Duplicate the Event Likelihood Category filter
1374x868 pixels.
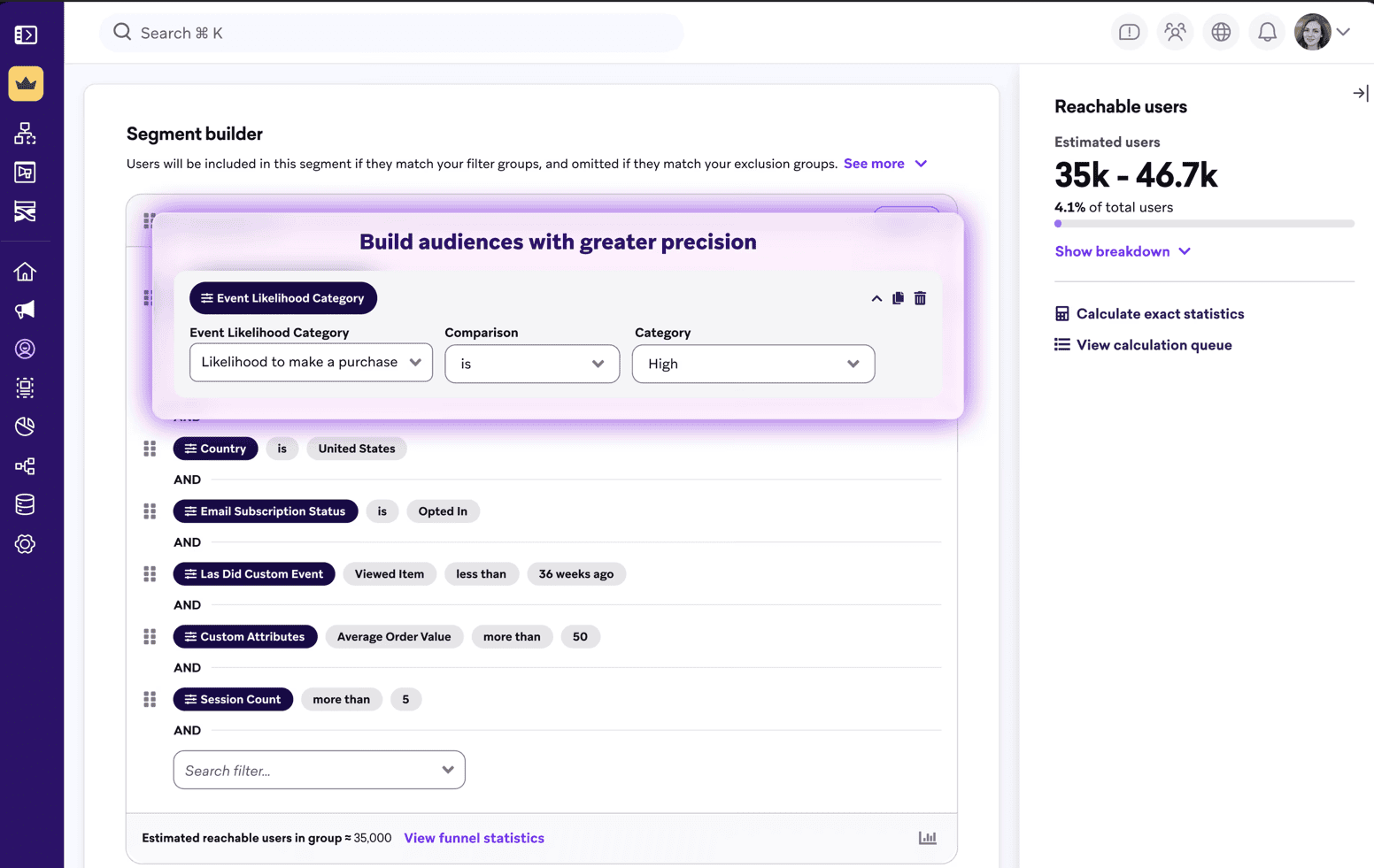pos(898,298)
